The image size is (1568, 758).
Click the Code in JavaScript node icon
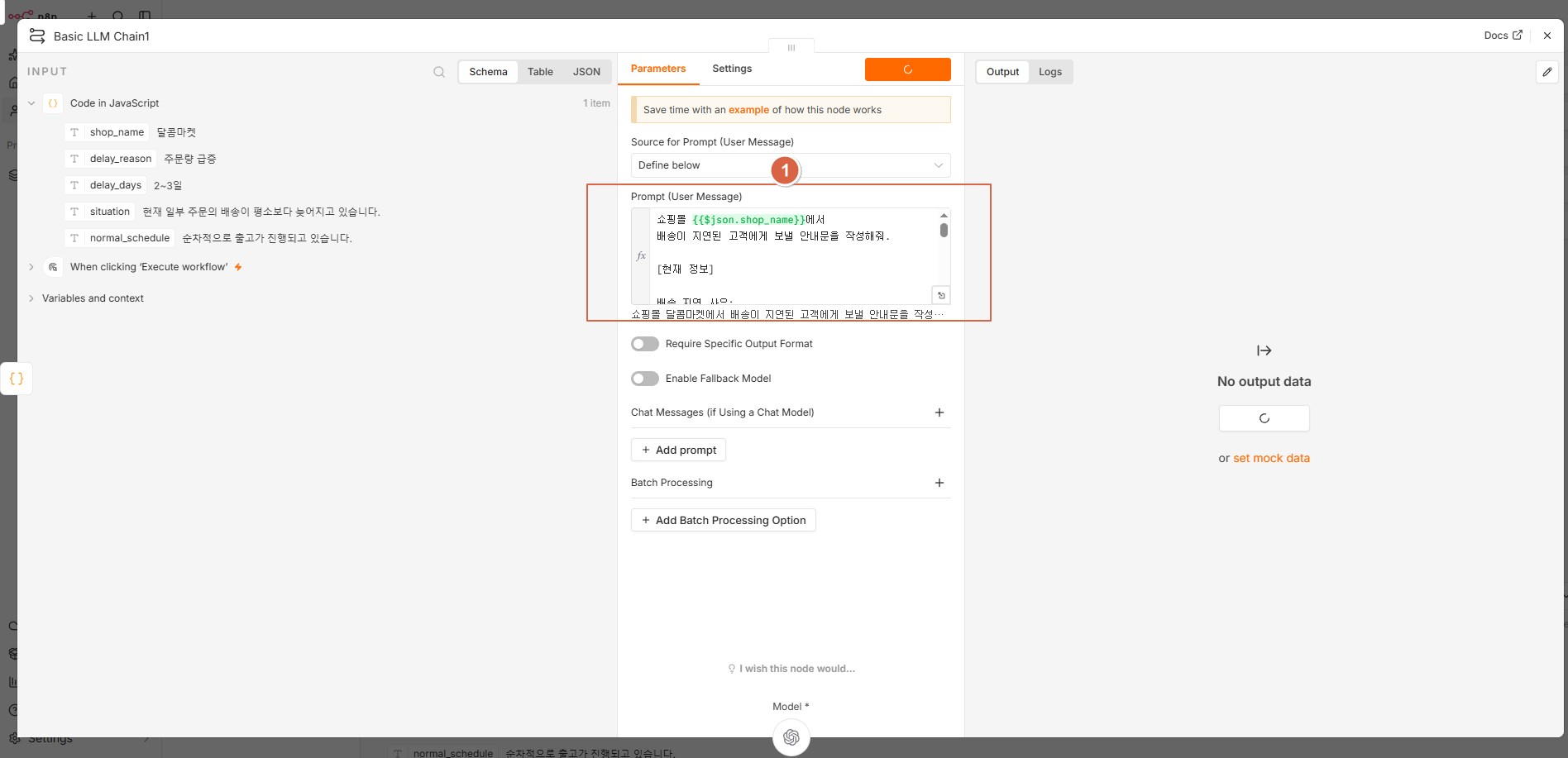click(53, 103)
